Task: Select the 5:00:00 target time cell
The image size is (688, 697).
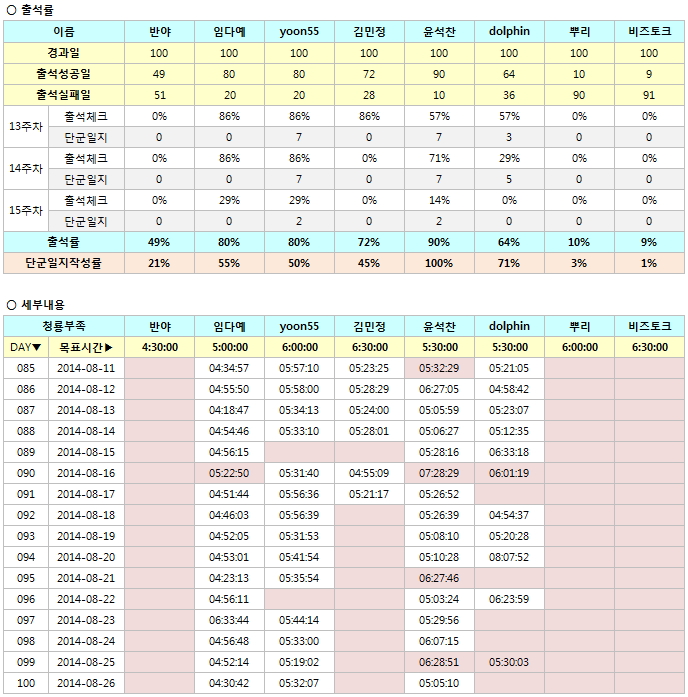Action: [x=229, y=347]
